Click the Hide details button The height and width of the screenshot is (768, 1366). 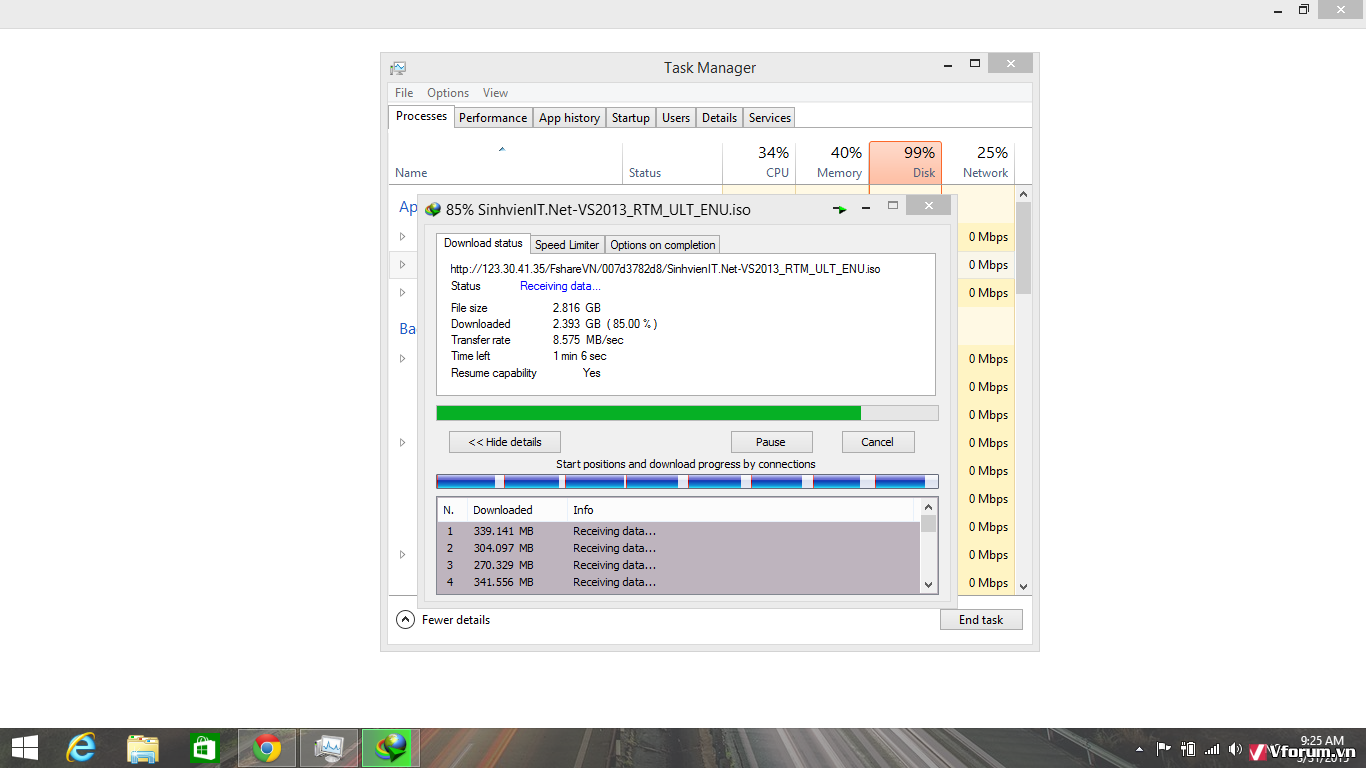point(505,442)
